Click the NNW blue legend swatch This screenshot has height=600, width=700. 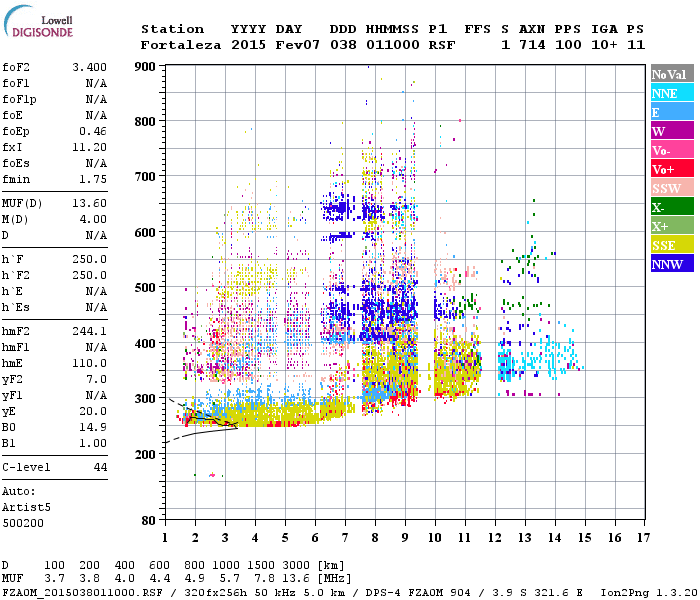point(670,264)
